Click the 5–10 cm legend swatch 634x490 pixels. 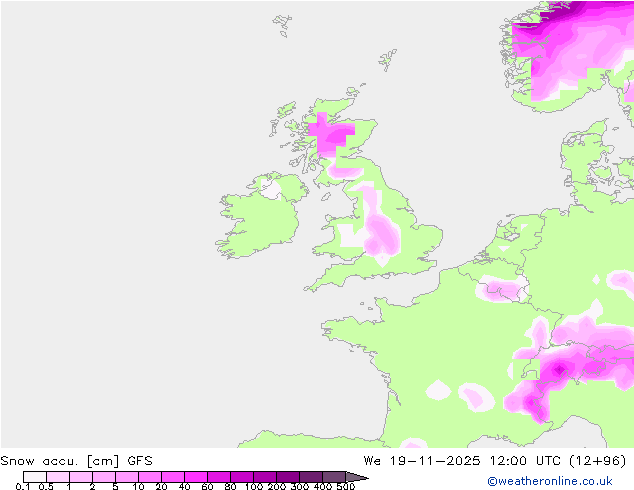127,477
